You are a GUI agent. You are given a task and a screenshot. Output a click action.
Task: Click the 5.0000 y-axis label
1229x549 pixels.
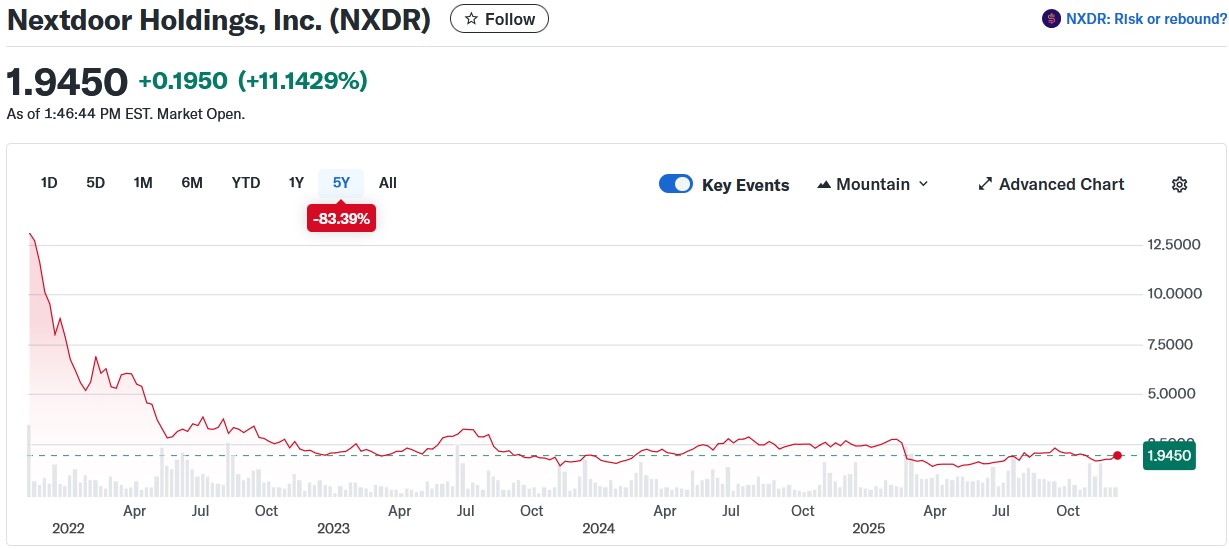pyautogui.click(x=1171, y=393)
